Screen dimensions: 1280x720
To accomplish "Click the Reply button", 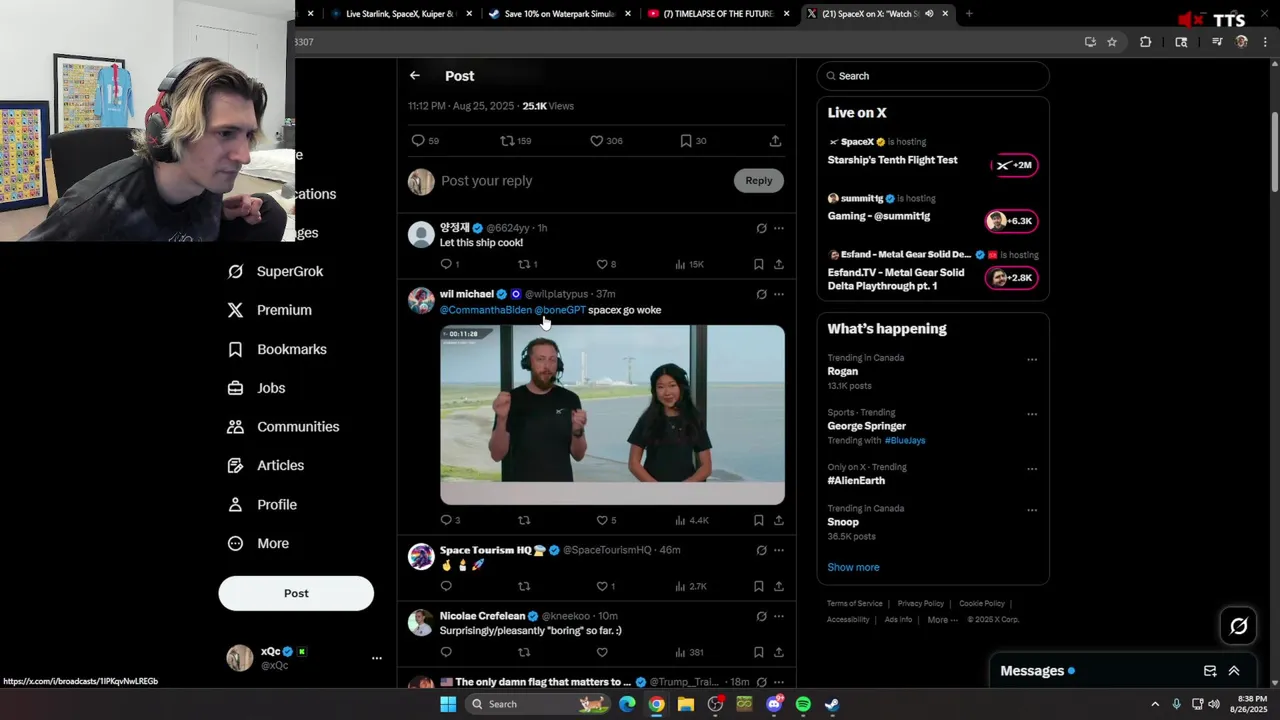I will (759, 180).
